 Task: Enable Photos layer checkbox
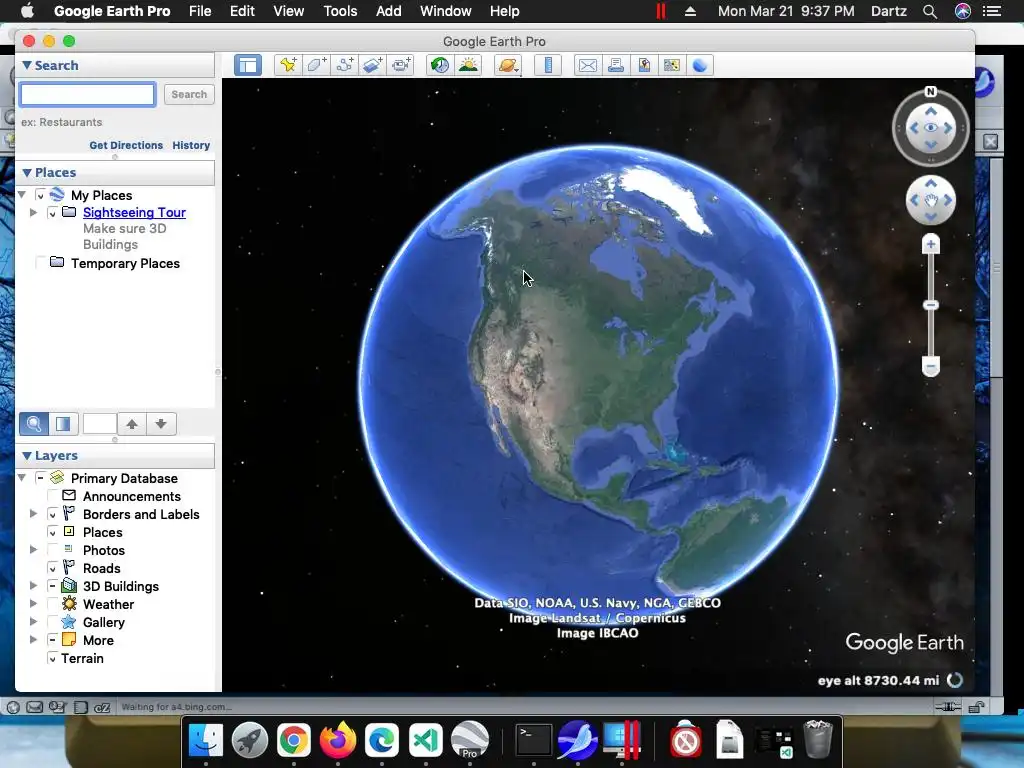(x=52, y=550)
